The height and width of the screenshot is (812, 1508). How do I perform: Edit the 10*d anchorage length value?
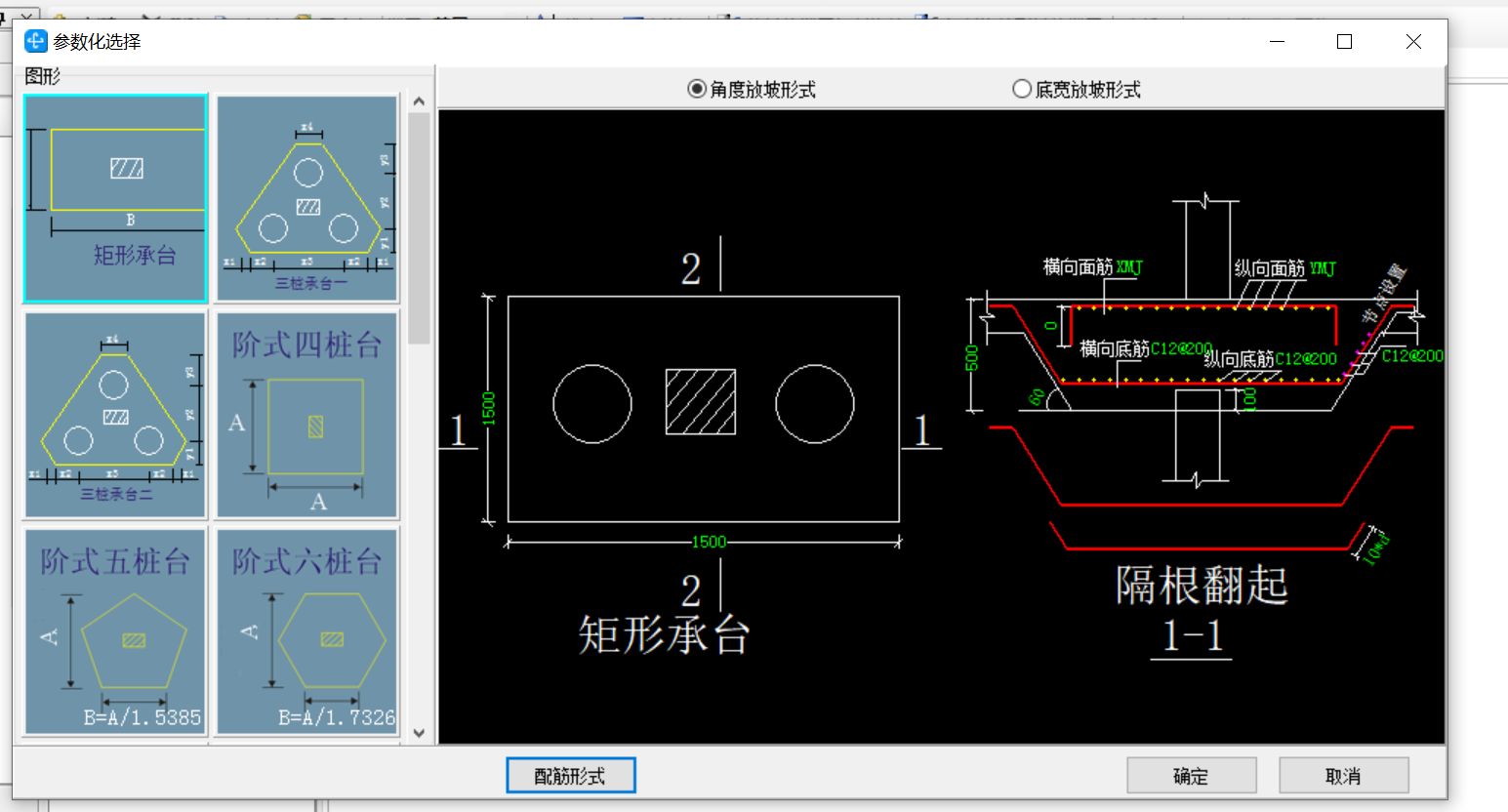(1376, 548)
